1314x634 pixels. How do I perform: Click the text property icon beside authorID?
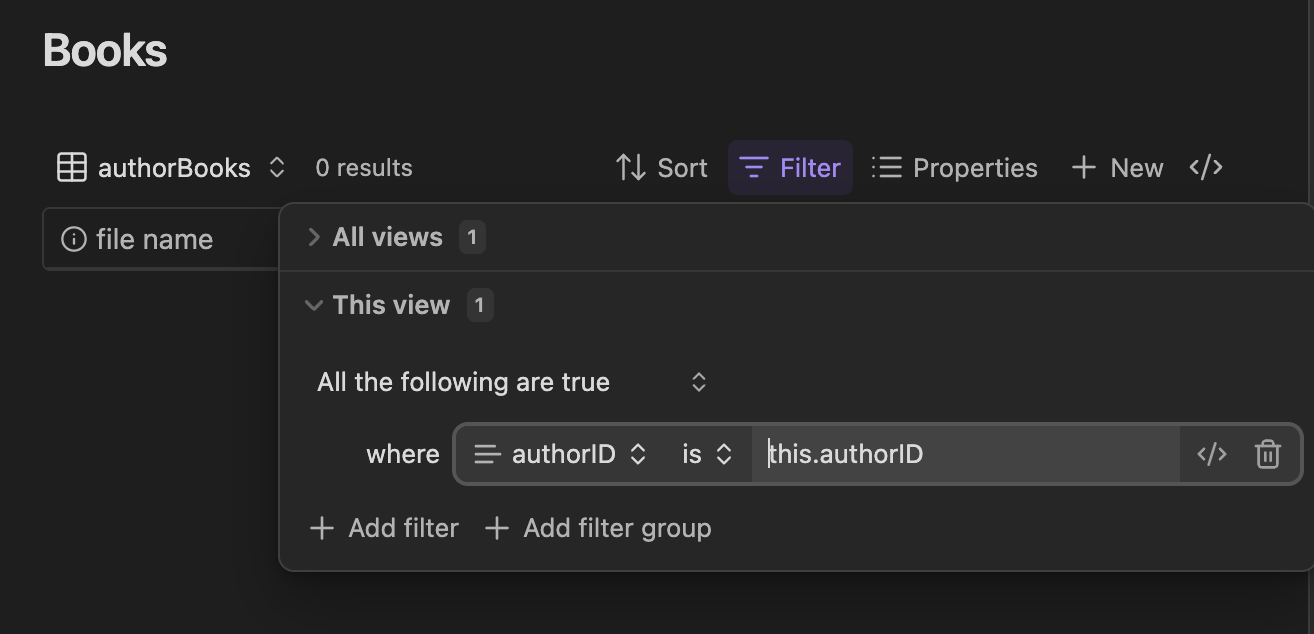[x=487, y=454]
